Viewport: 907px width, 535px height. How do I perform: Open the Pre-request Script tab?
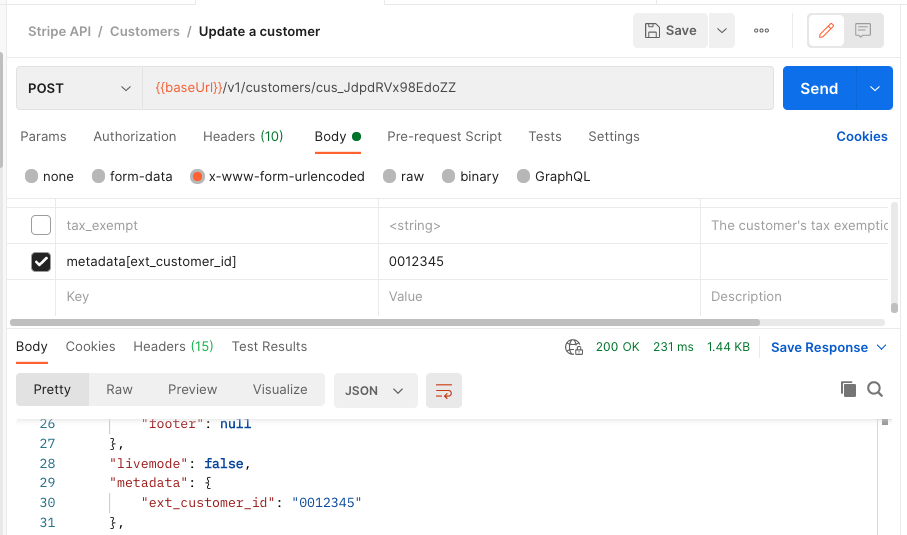tap(444, 136)
